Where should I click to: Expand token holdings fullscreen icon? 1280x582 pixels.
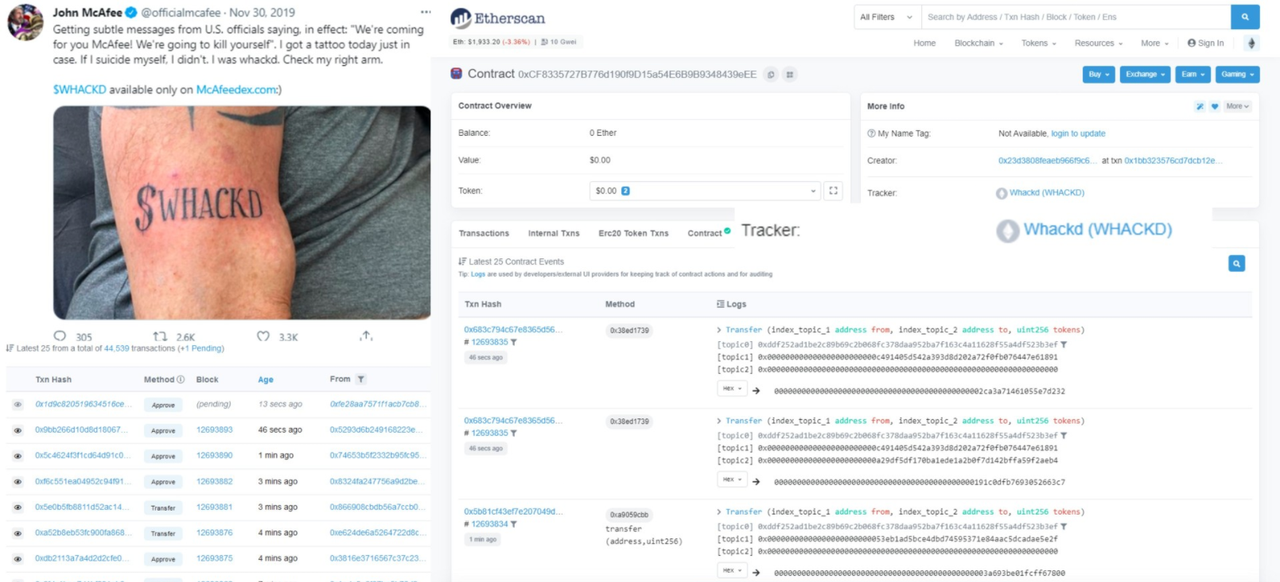pos(833,190)
